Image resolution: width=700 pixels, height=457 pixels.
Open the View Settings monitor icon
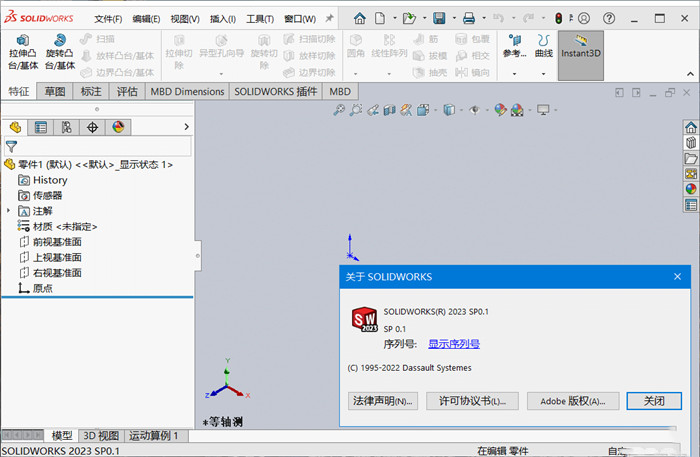point(543,110)
